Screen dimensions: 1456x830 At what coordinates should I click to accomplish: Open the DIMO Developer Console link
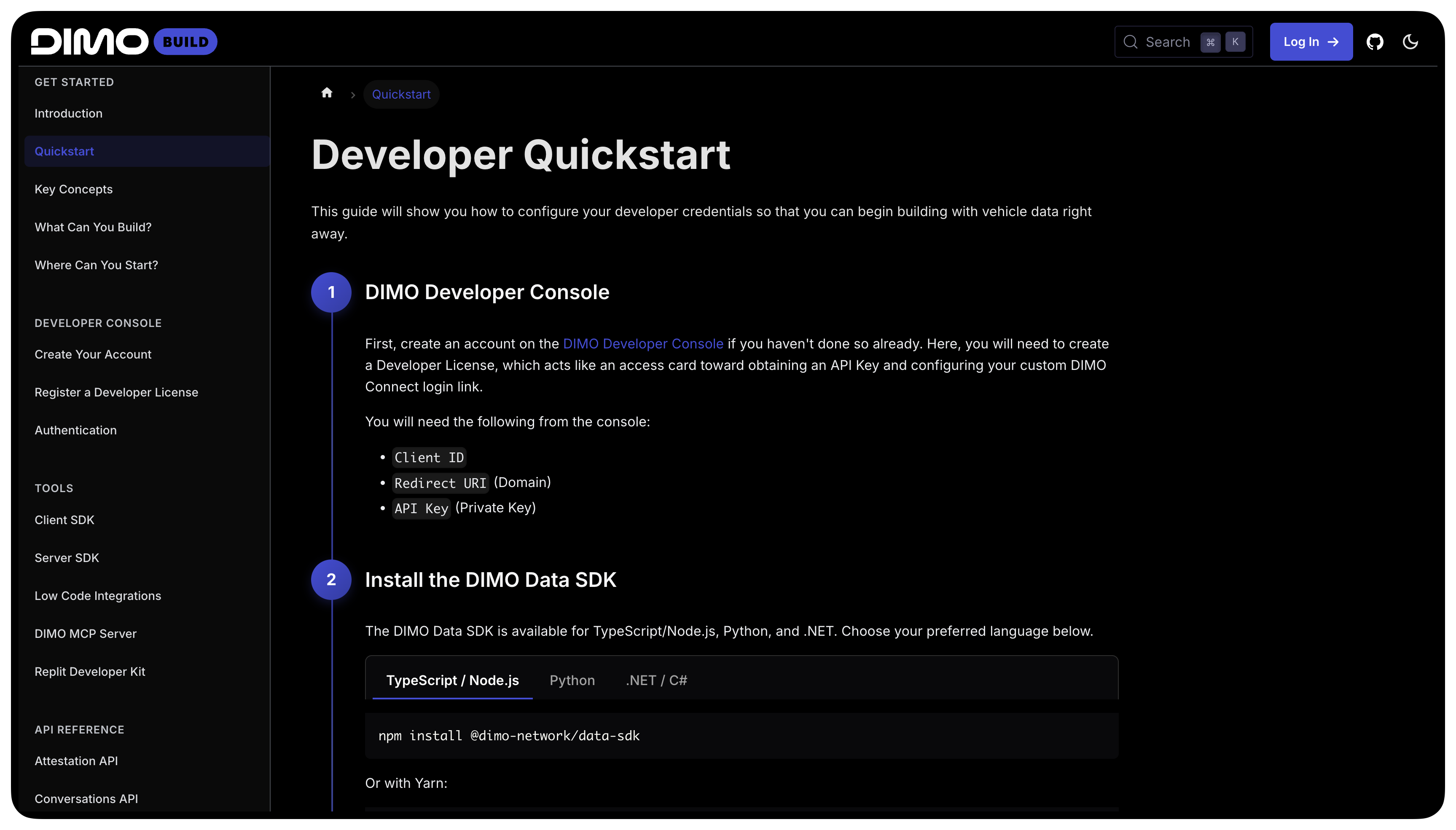pos(643,344)
